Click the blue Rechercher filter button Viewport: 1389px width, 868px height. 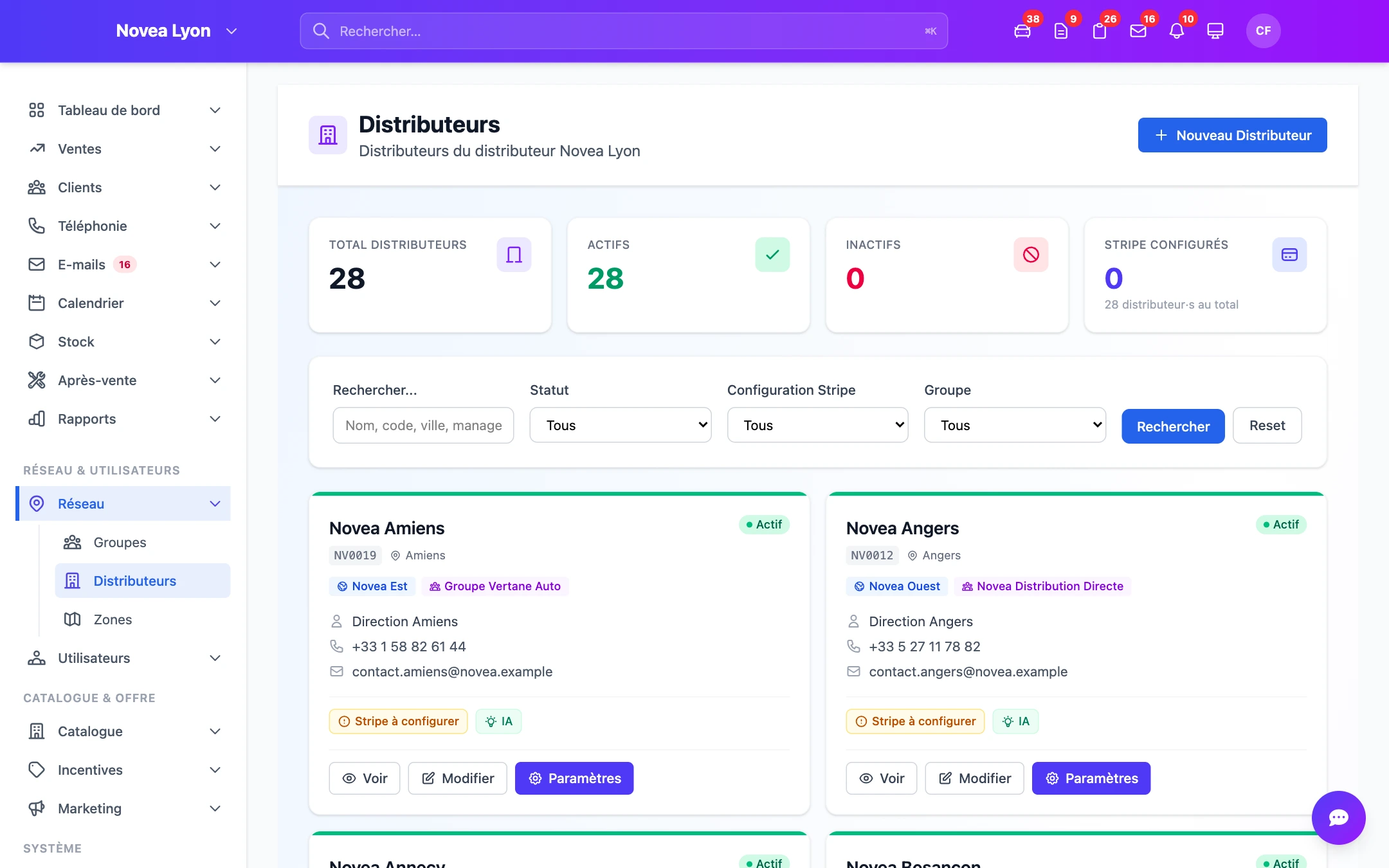(x=1173, y=426)
